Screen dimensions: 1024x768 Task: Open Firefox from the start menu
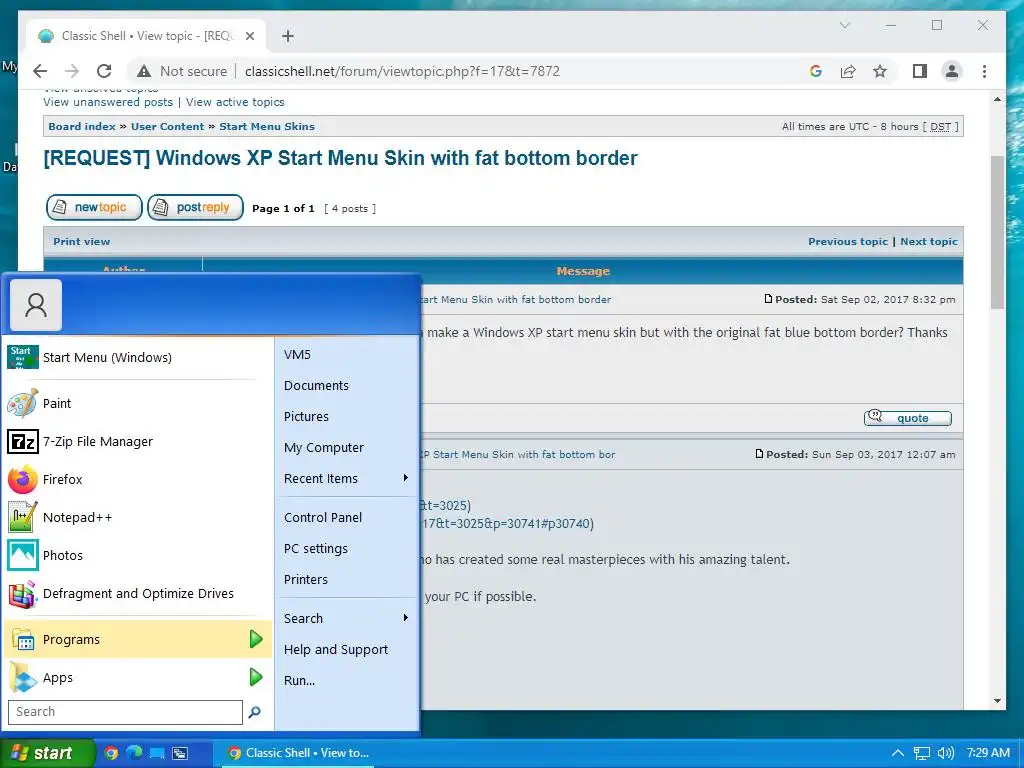pos(137,479)
